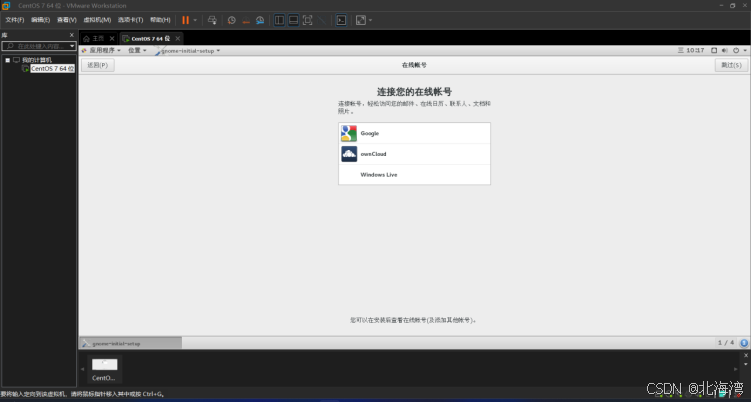Image resolution: width=751 pixels, height=403 pixels.
Task: Open the 帮助(H) menu
Action: pyautogui.click(x=160, y=20)
